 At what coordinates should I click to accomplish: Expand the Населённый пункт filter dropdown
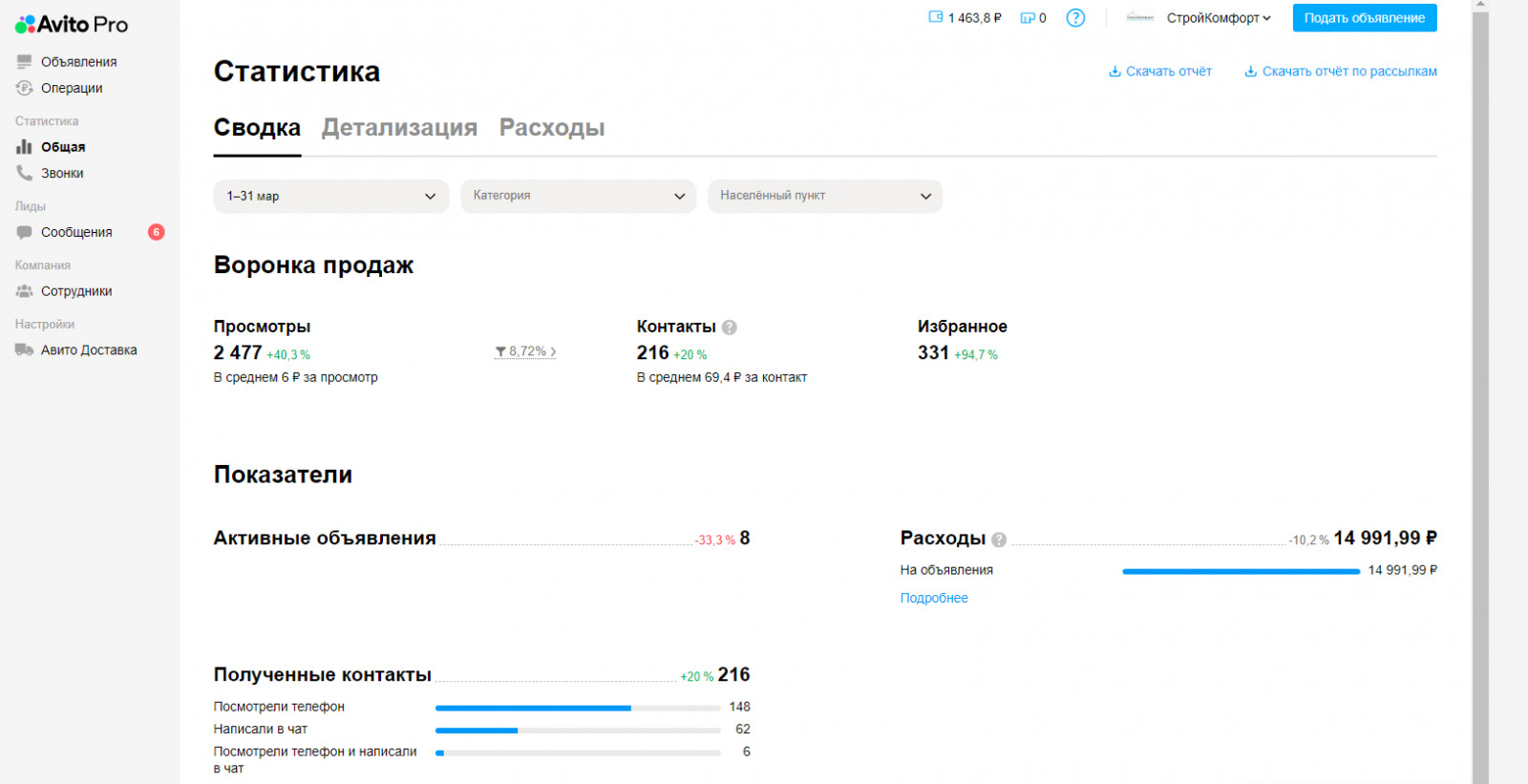click(x=825, y=196)
